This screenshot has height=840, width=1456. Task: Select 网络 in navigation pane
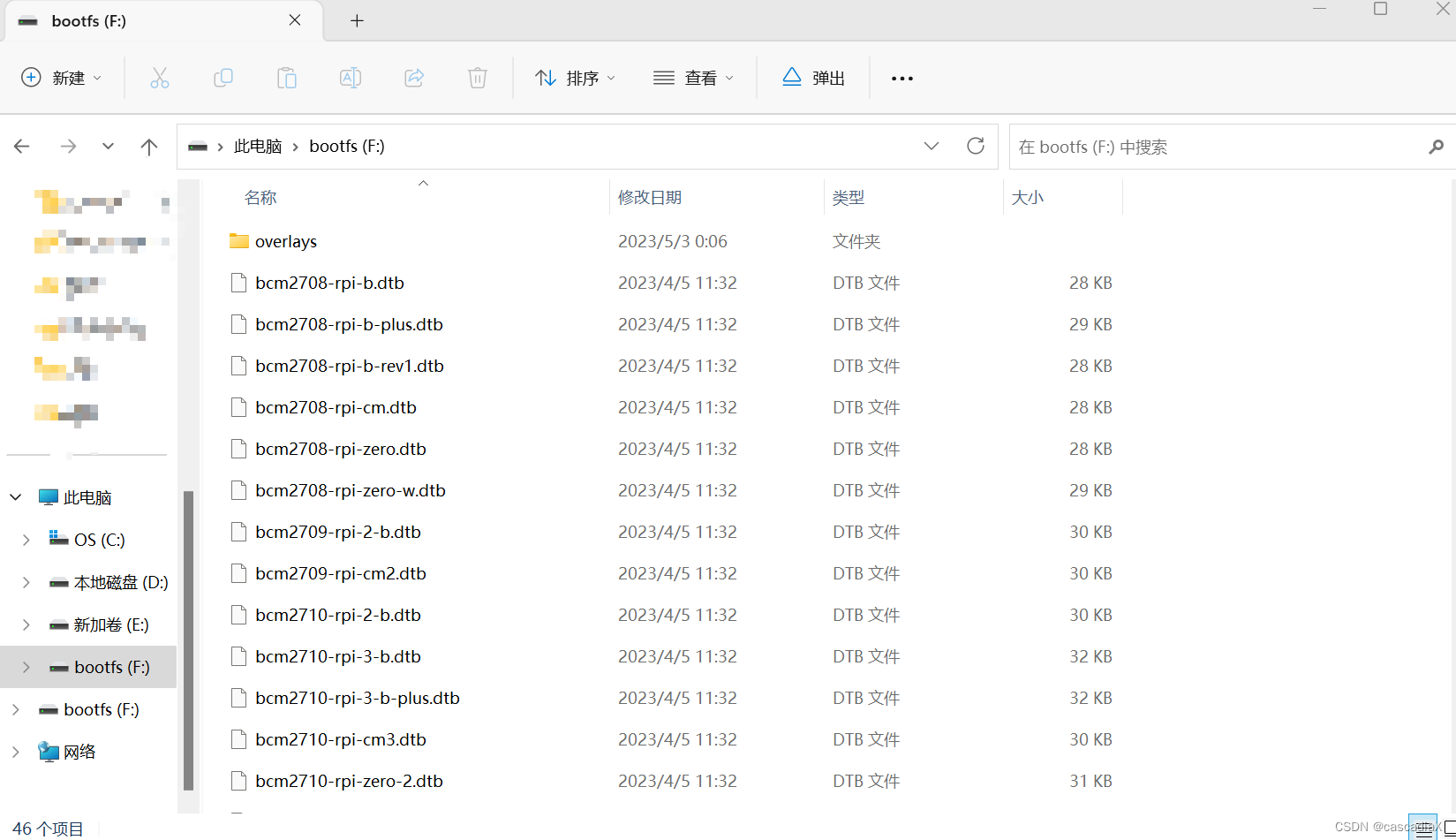79,752
